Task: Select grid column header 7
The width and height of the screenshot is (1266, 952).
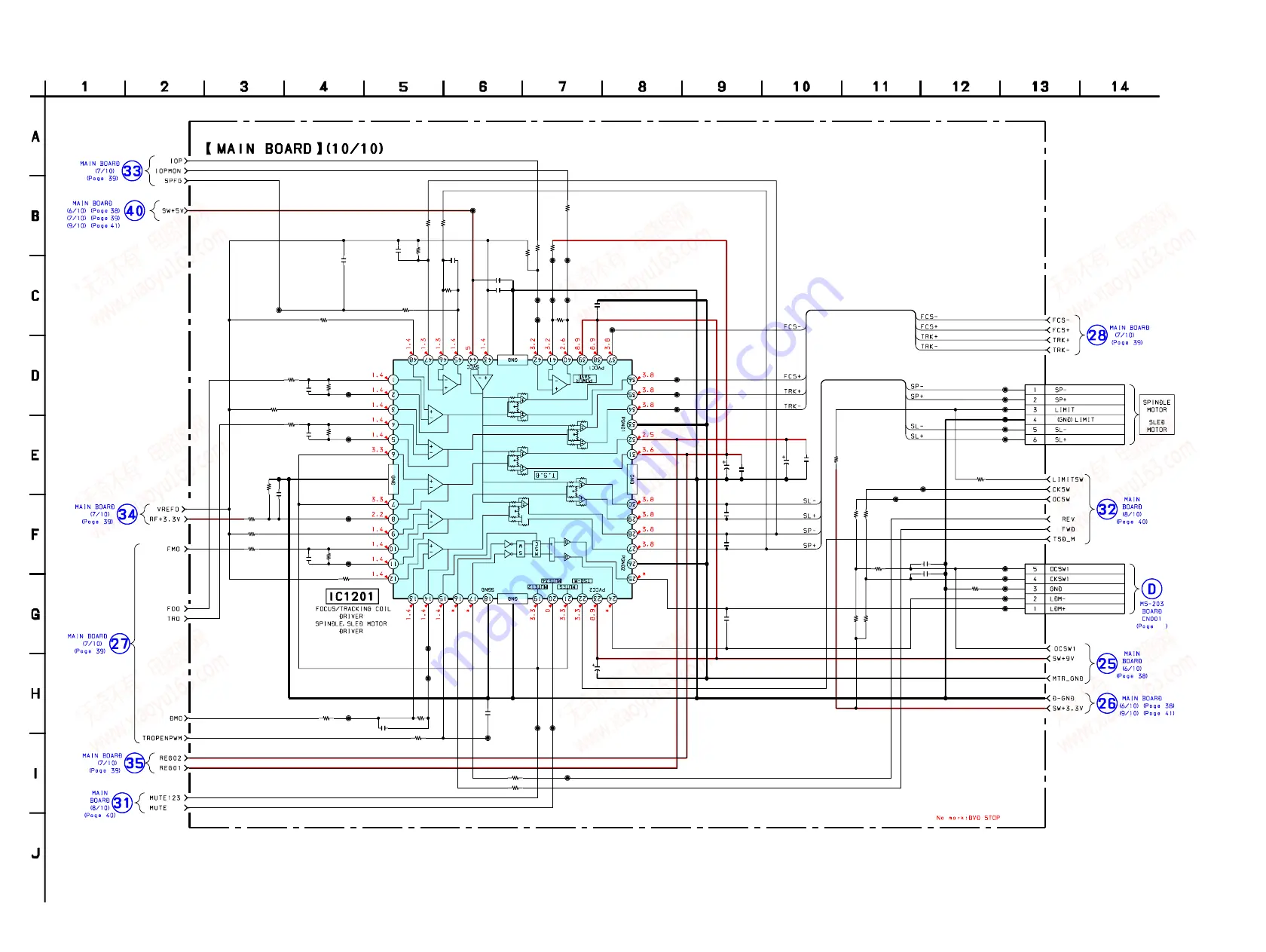Action: pos(562,87)
